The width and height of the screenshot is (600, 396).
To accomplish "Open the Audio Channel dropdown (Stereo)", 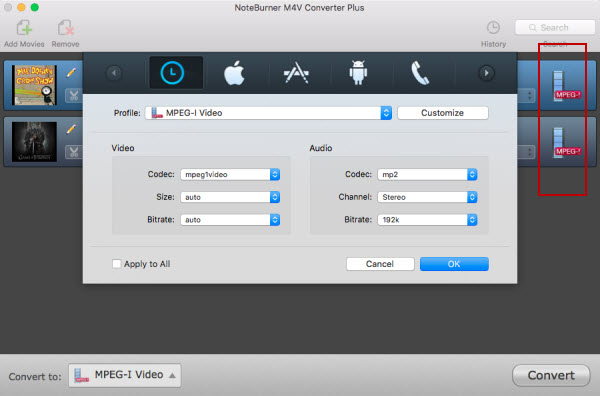I will point(427,197).
